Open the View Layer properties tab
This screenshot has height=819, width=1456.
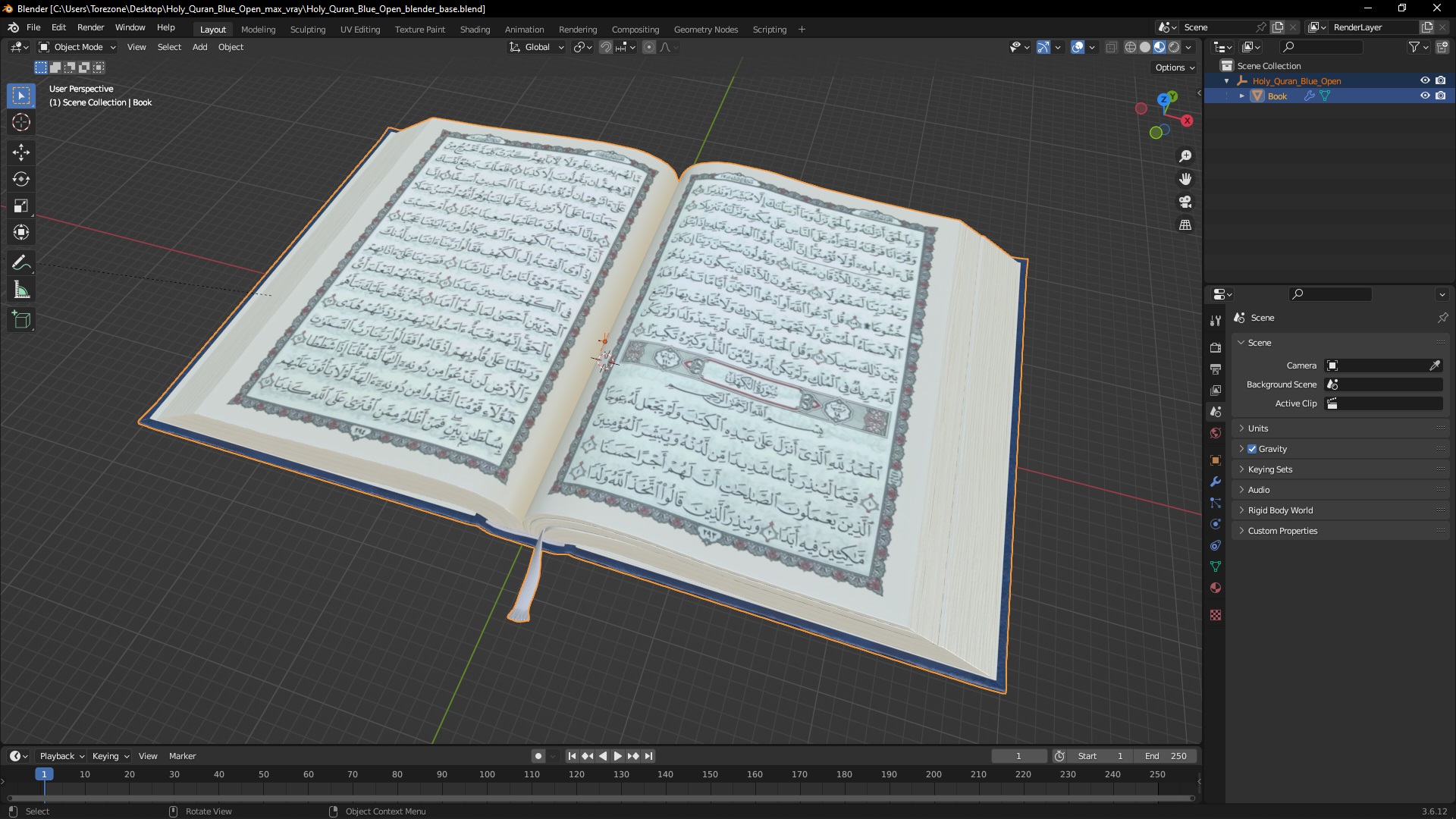coord(1216,390)
